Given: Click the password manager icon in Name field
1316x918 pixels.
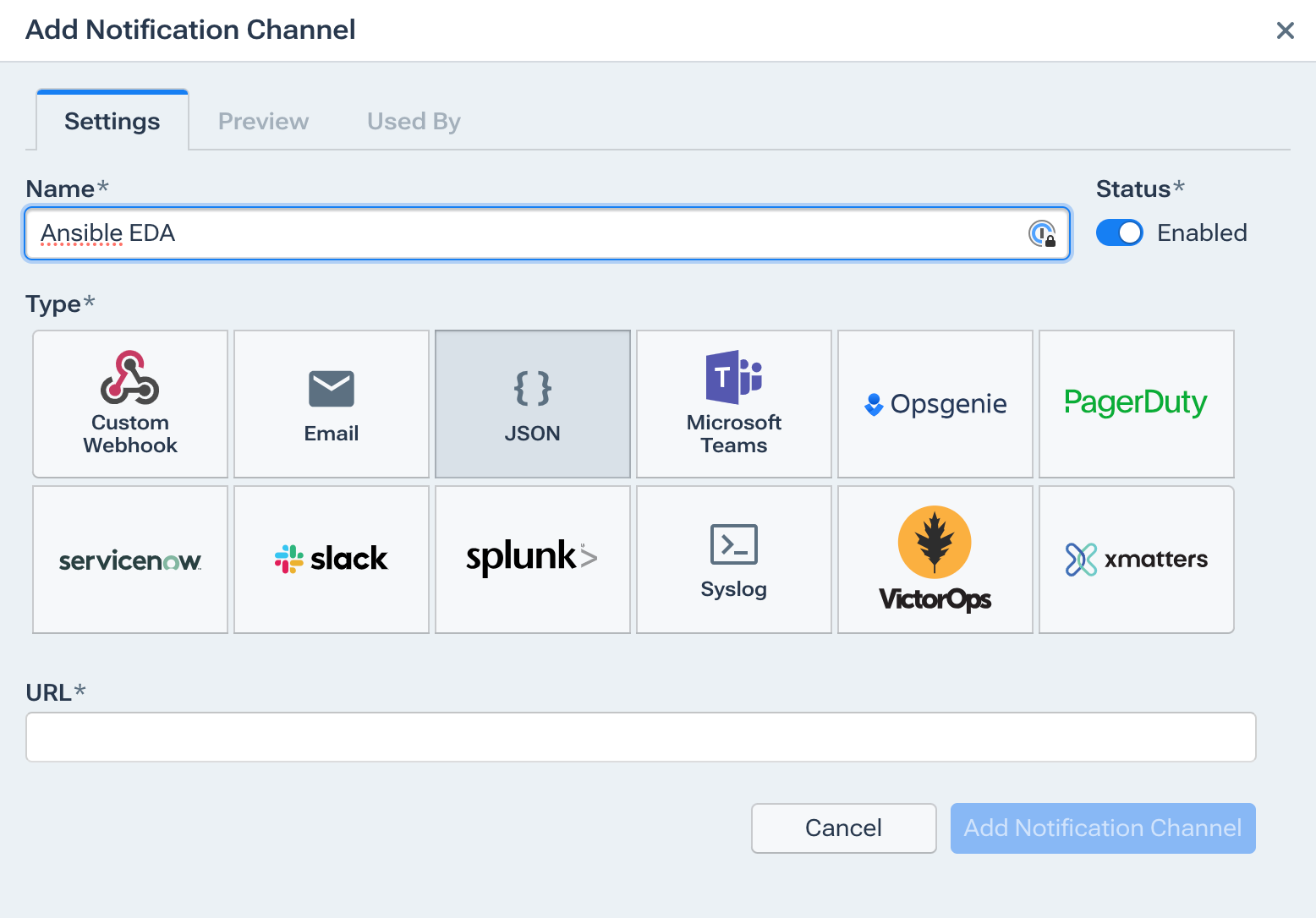Looking at the screenshot, I should pos(1042,233).
